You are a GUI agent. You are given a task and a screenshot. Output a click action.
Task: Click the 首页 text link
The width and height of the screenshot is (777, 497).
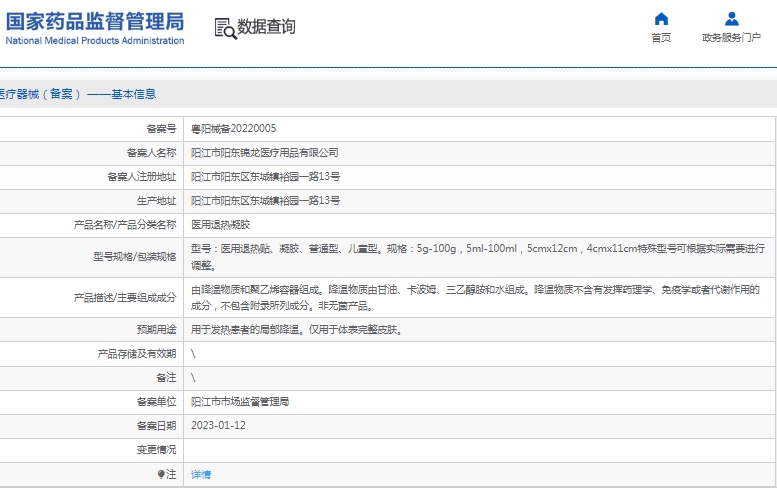[661, 38]
